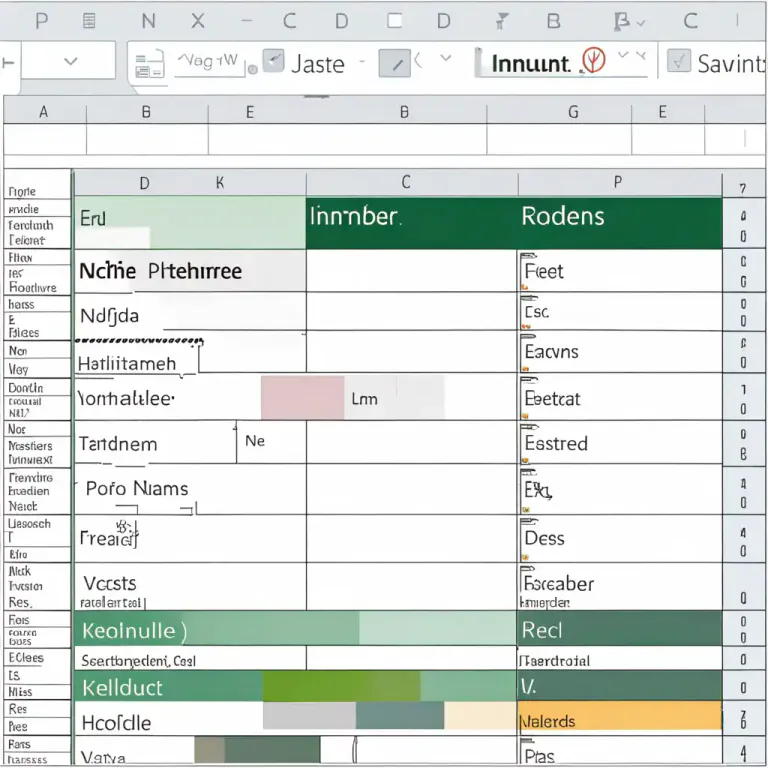
Task: Click the Taerdroial cell
Action: (x=620, y=659)
